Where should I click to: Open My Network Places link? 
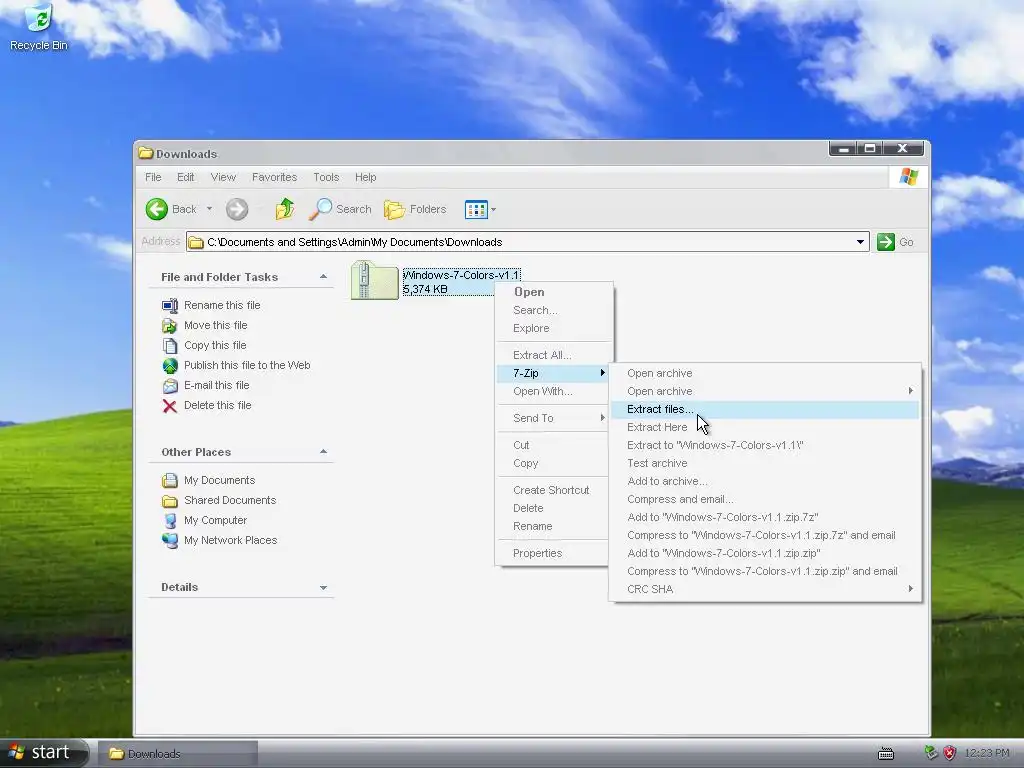pos(231,540)
